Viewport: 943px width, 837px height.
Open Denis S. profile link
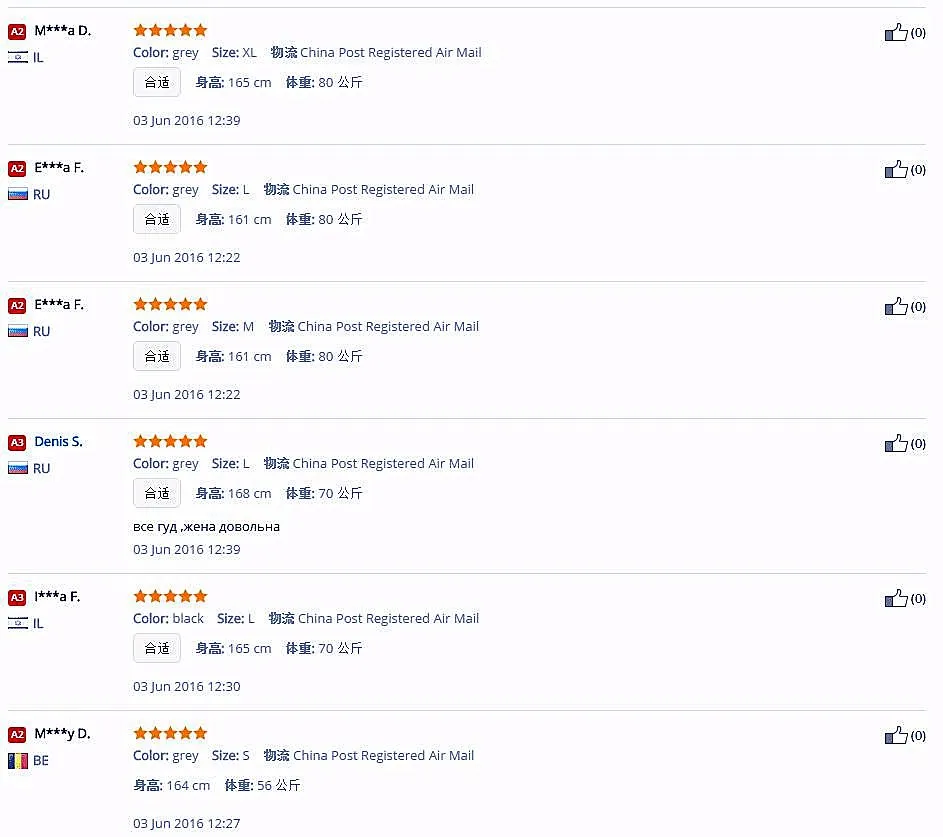tap(58, 442)
